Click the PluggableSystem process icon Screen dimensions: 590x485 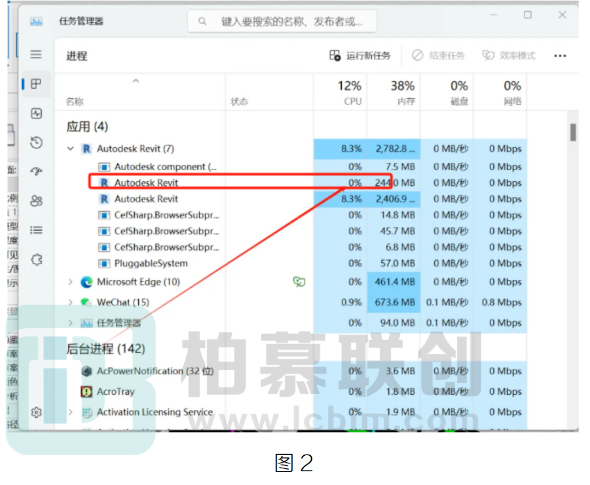point(104,263)
